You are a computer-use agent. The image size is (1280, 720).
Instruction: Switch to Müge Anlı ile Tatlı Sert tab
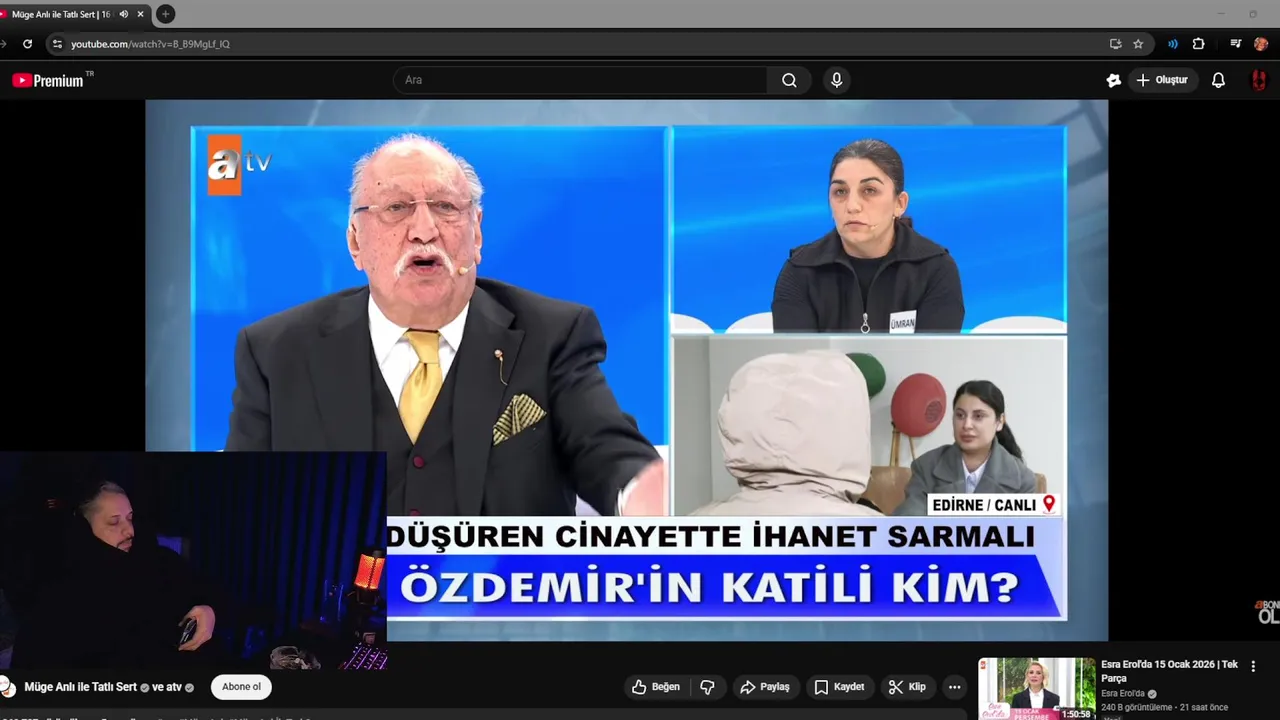tap(60, 14)
